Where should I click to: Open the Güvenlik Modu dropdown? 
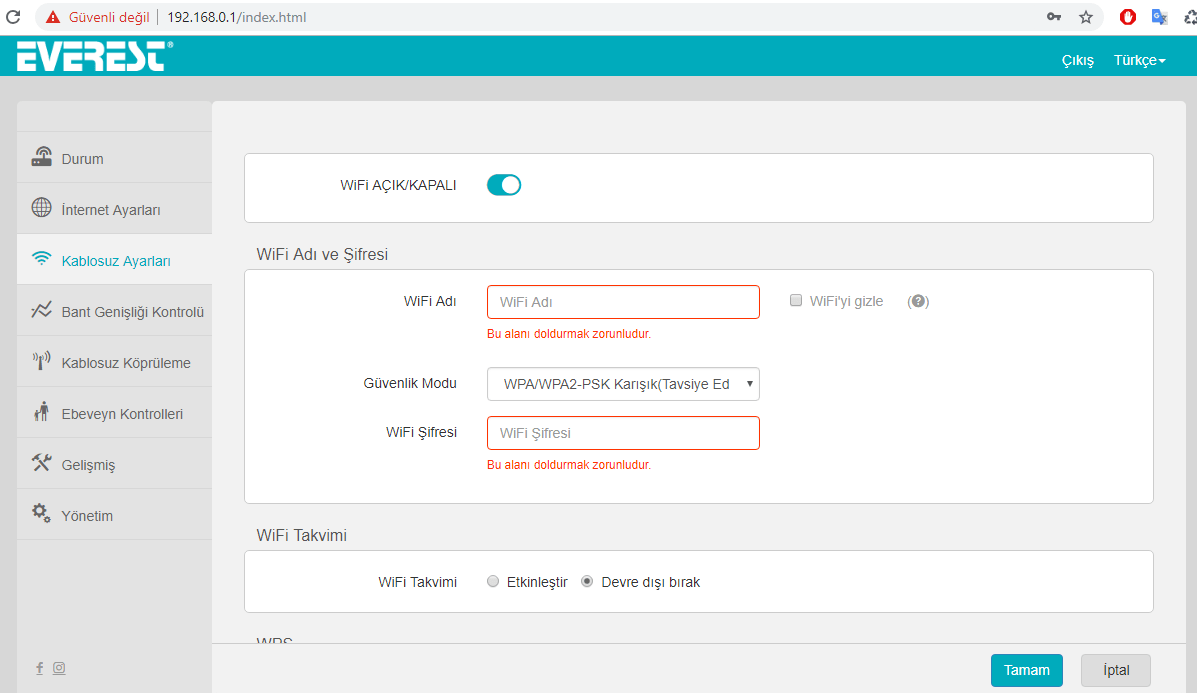(623, 384)
